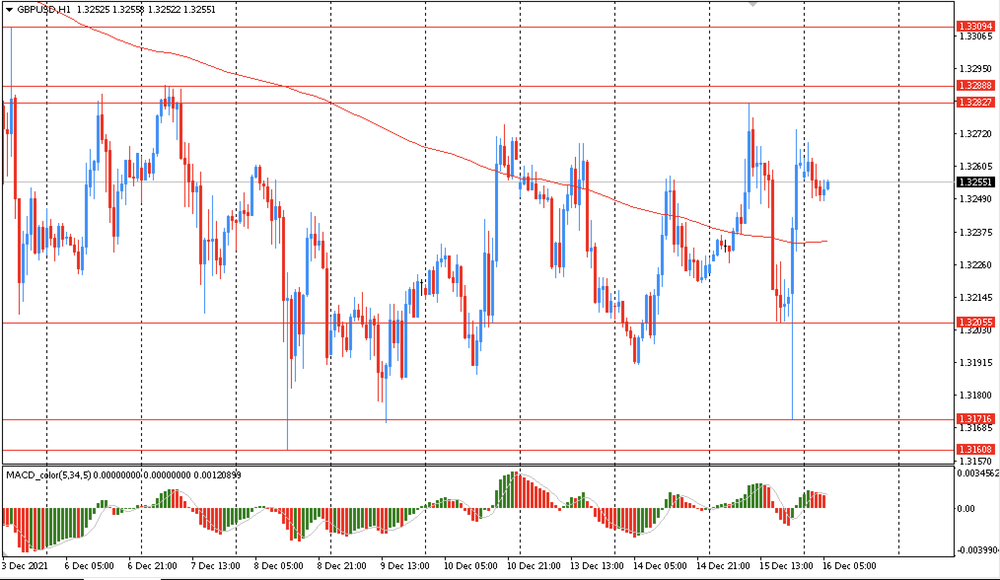
Task: Click the 1.31716 red price label
Action: point(974,418)
